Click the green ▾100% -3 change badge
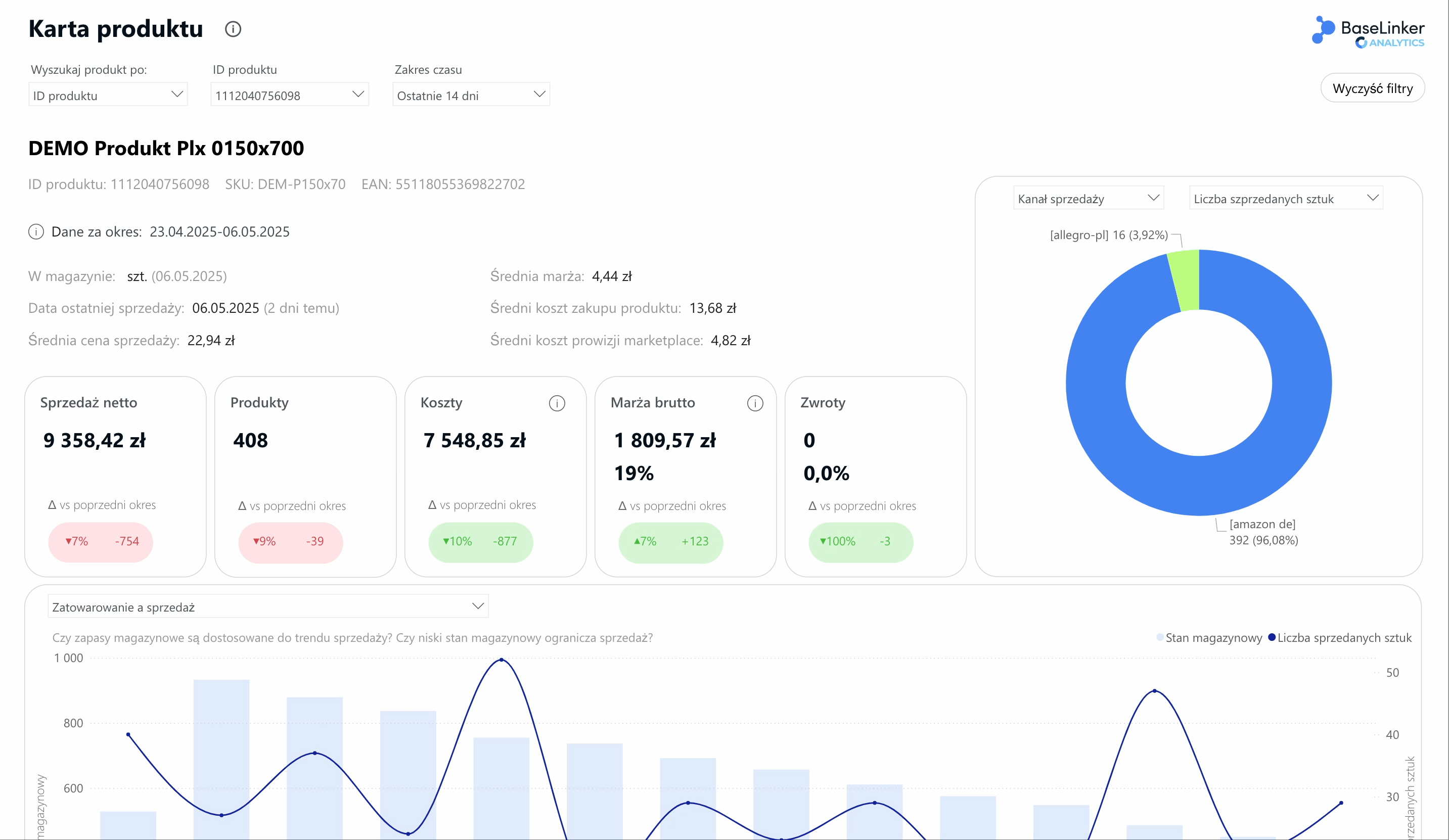1449x840 pixels. coord(861,542)
